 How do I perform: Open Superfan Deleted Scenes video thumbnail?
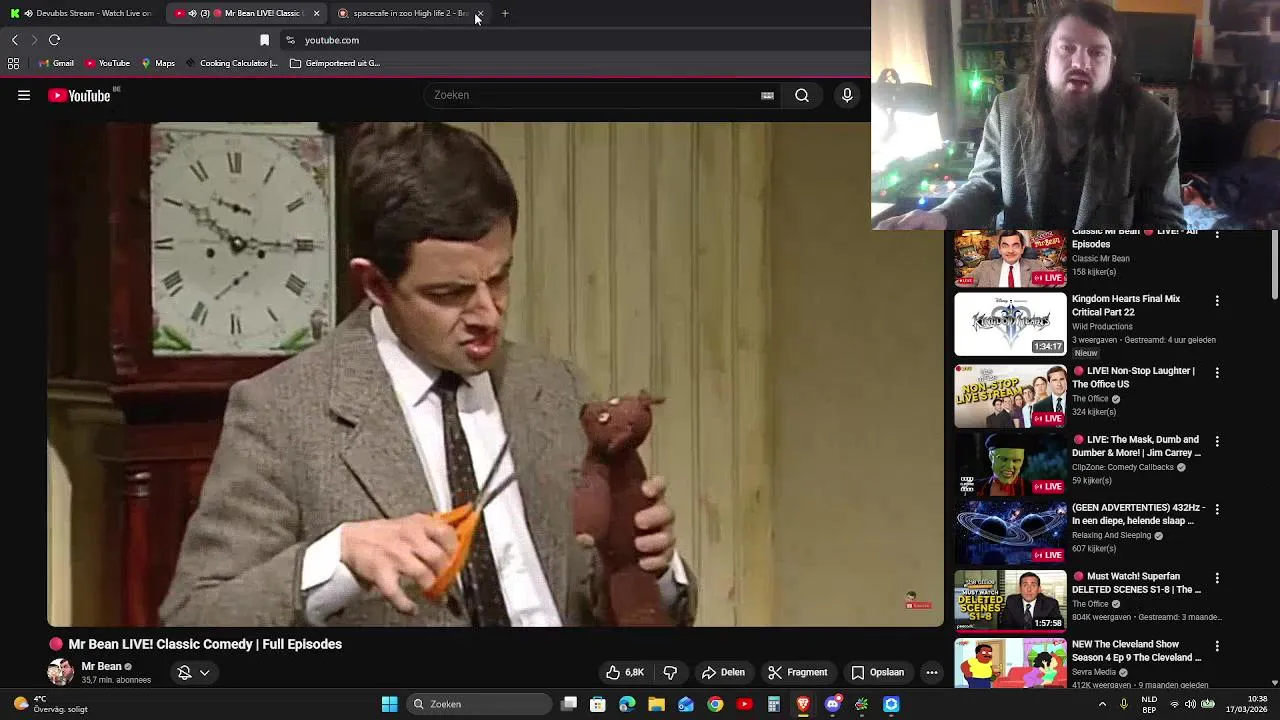tap(1010, 601)
